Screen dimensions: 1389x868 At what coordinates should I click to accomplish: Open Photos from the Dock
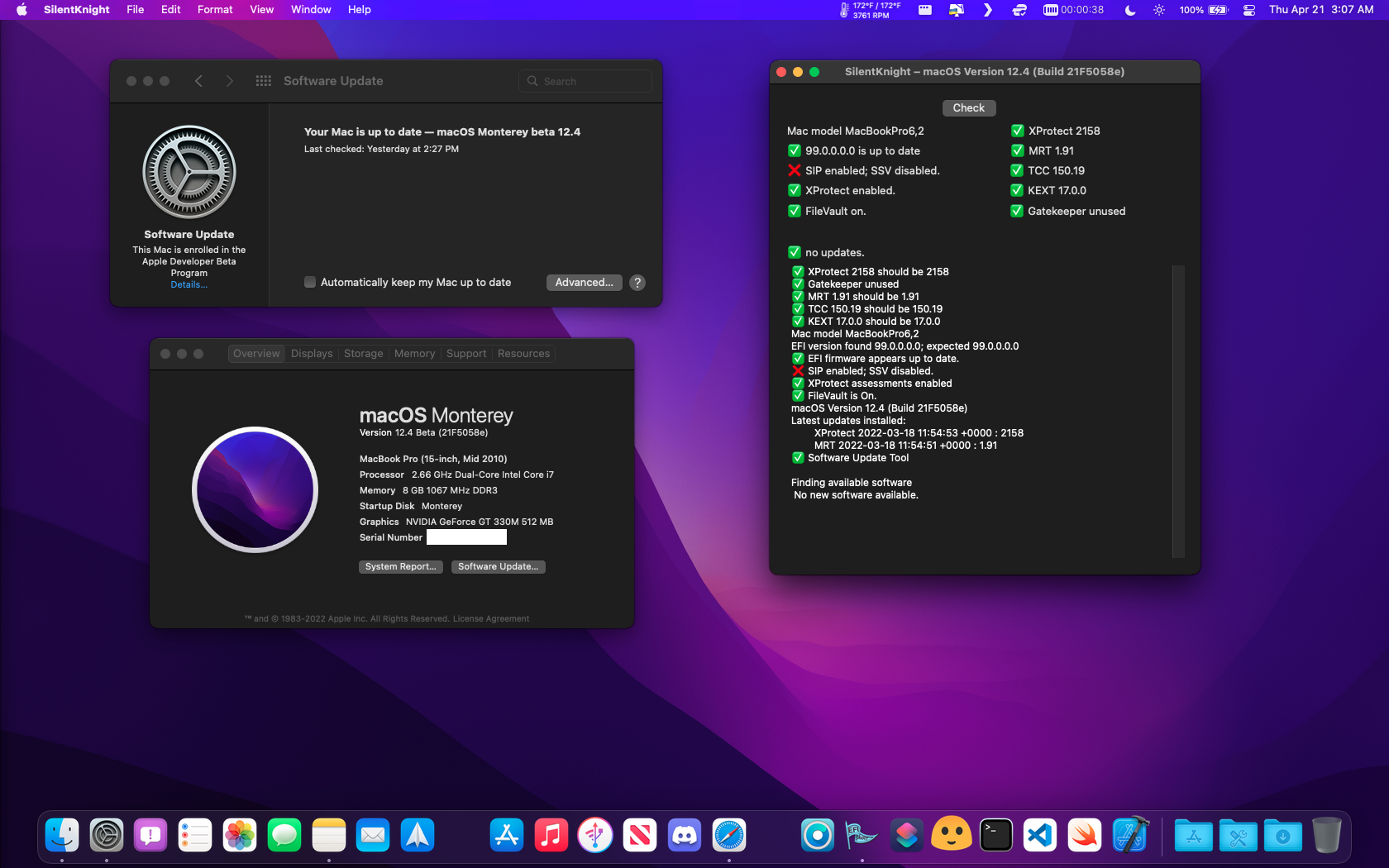(x=240, y=835)
